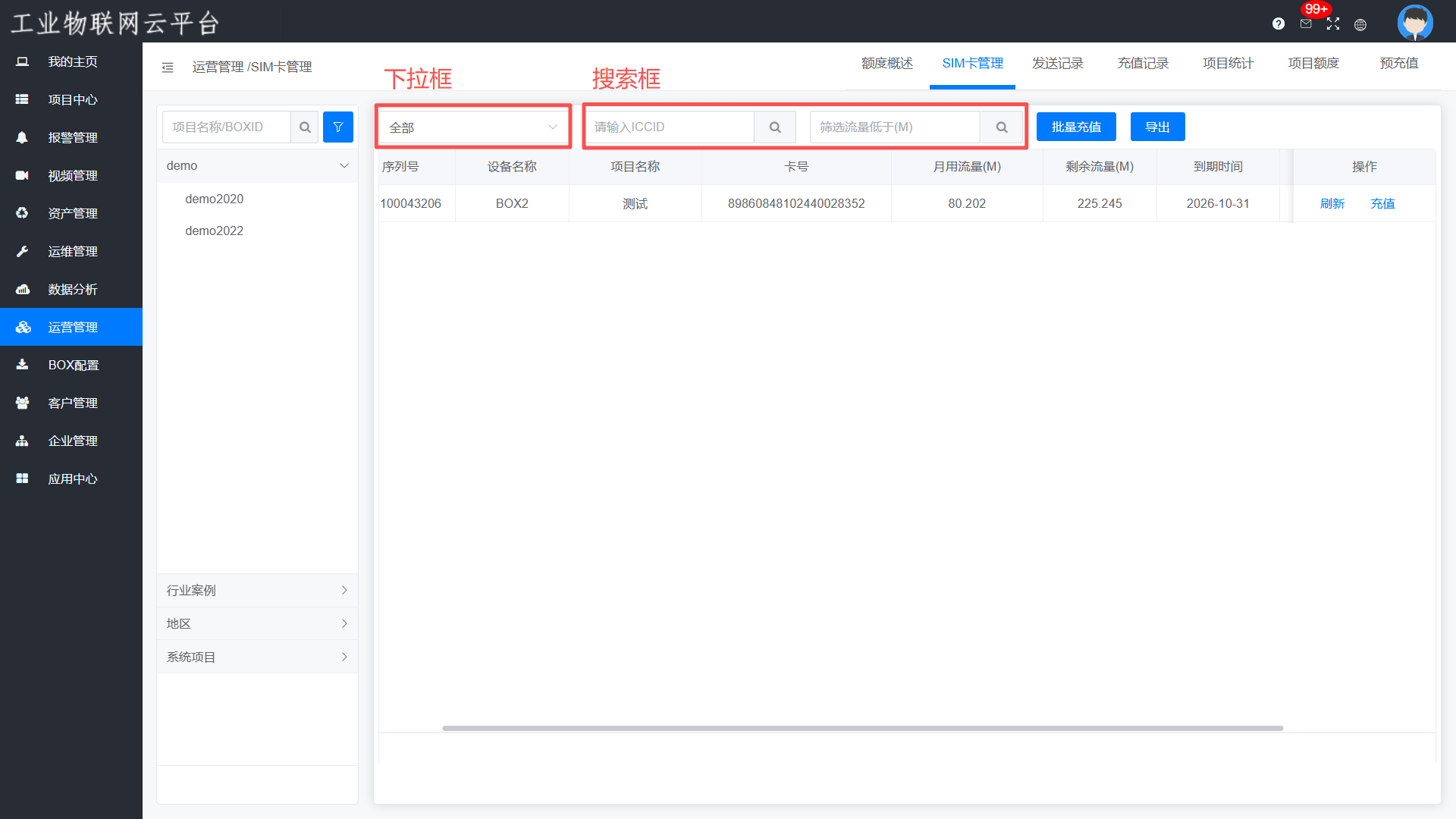
Task: Click the horizontal table scrollbar
Action: click(x=862, y=728)
